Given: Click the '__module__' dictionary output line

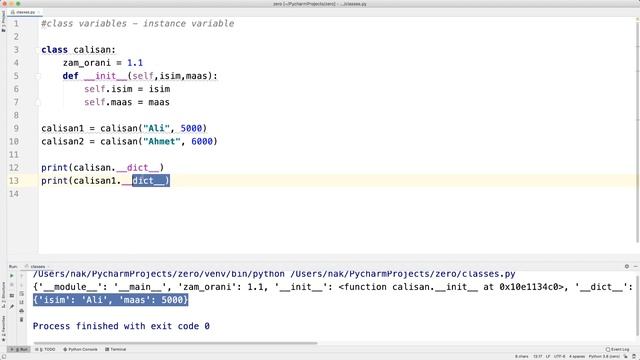Looking at the screenshot, I should pyautogui.click(x=332, y=287).
